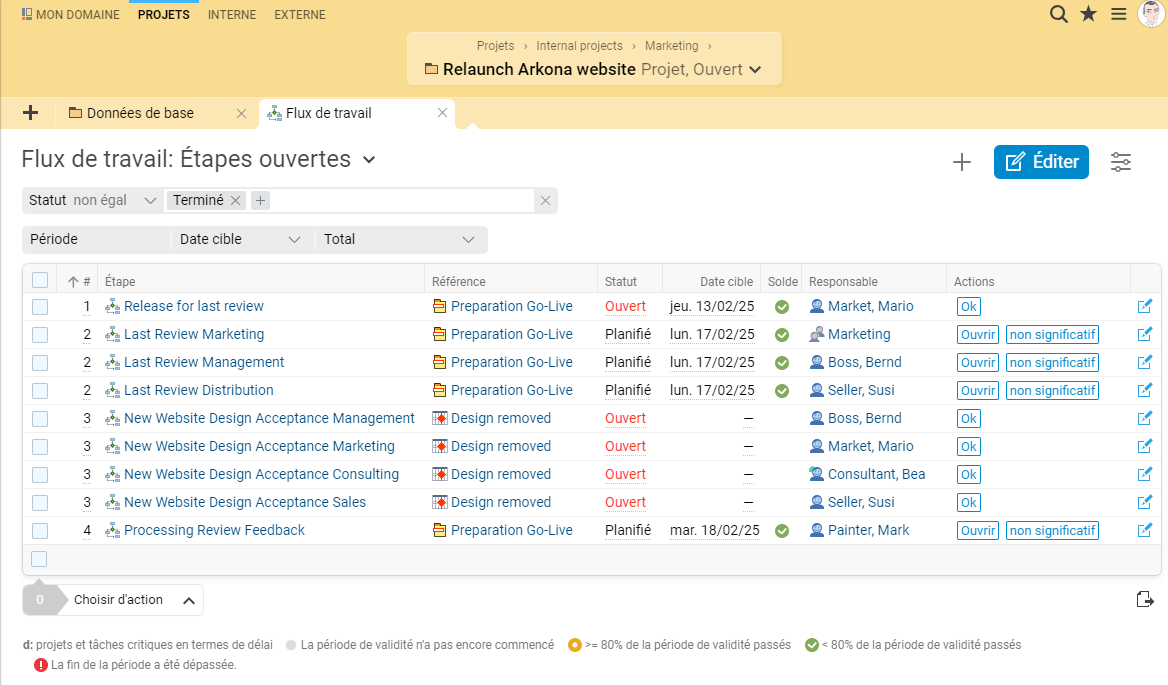Select the Projets main menu
Screen dimensions: 1168x685
pyautogui.click(x=164, y=14)
